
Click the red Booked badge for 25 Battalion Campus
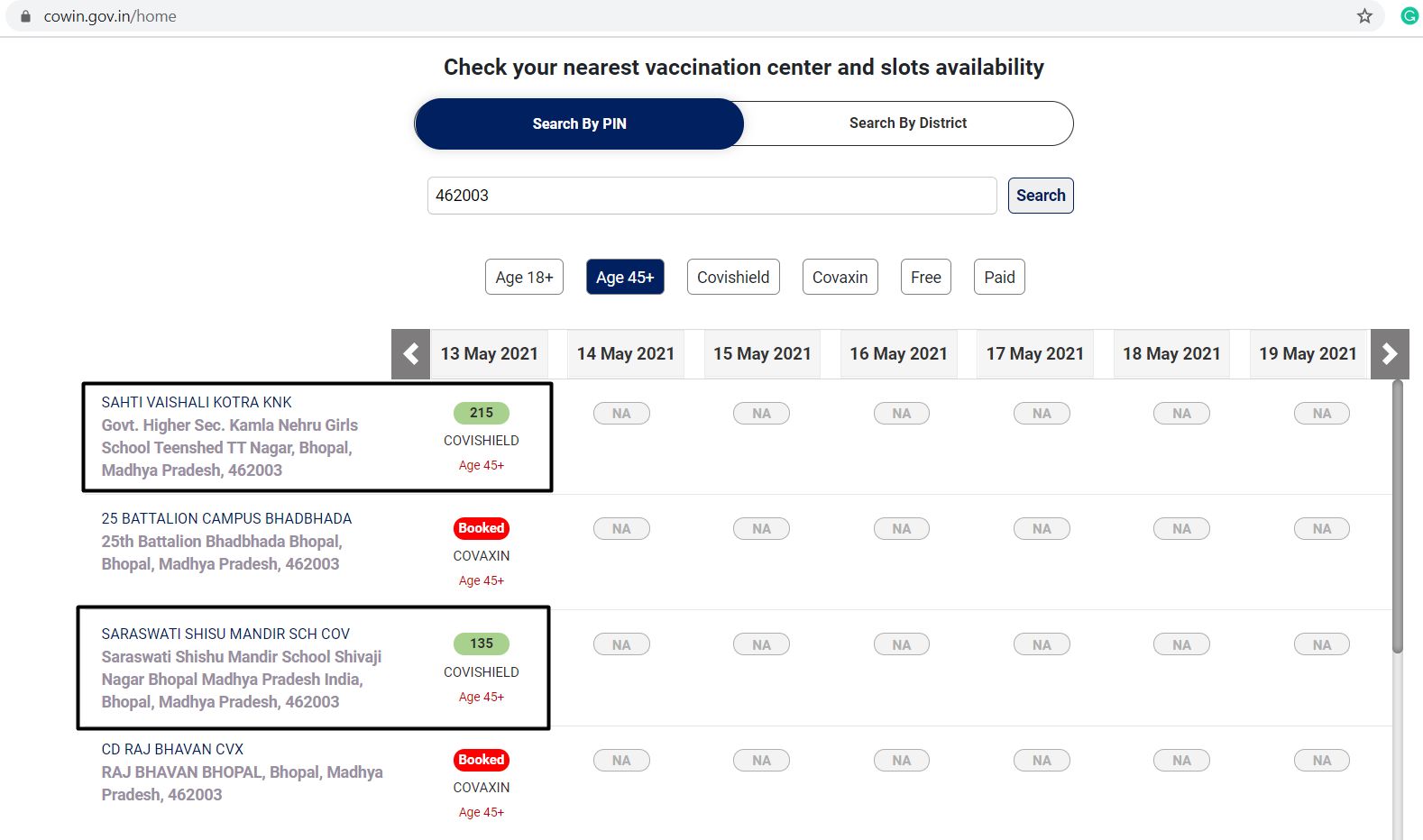tap(482, 528)
